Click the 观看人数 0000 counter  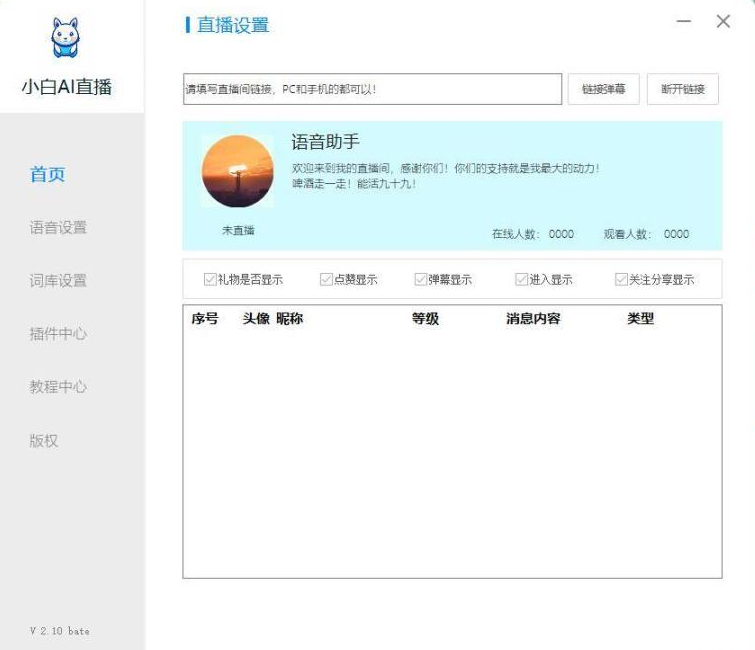[646, 234]
